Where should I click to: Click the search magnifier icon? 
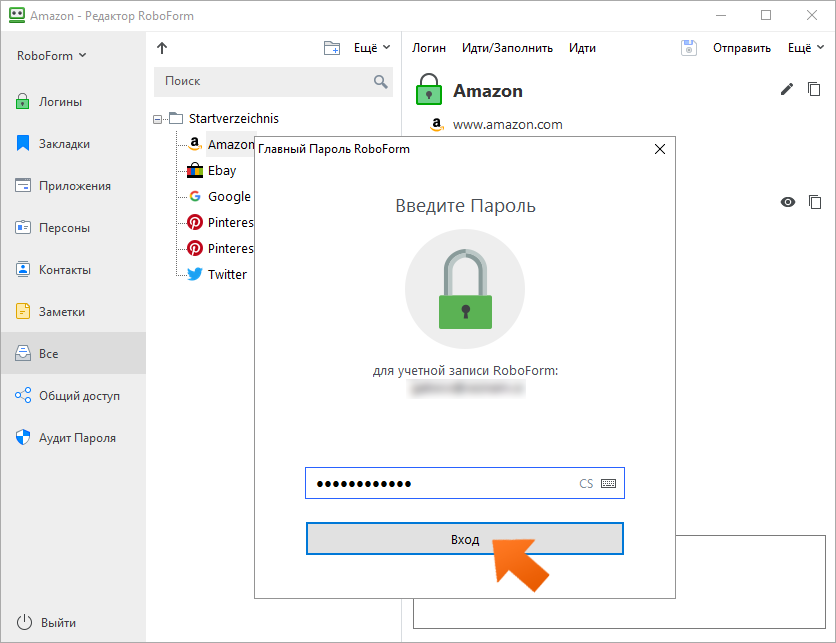coord(380,82)
